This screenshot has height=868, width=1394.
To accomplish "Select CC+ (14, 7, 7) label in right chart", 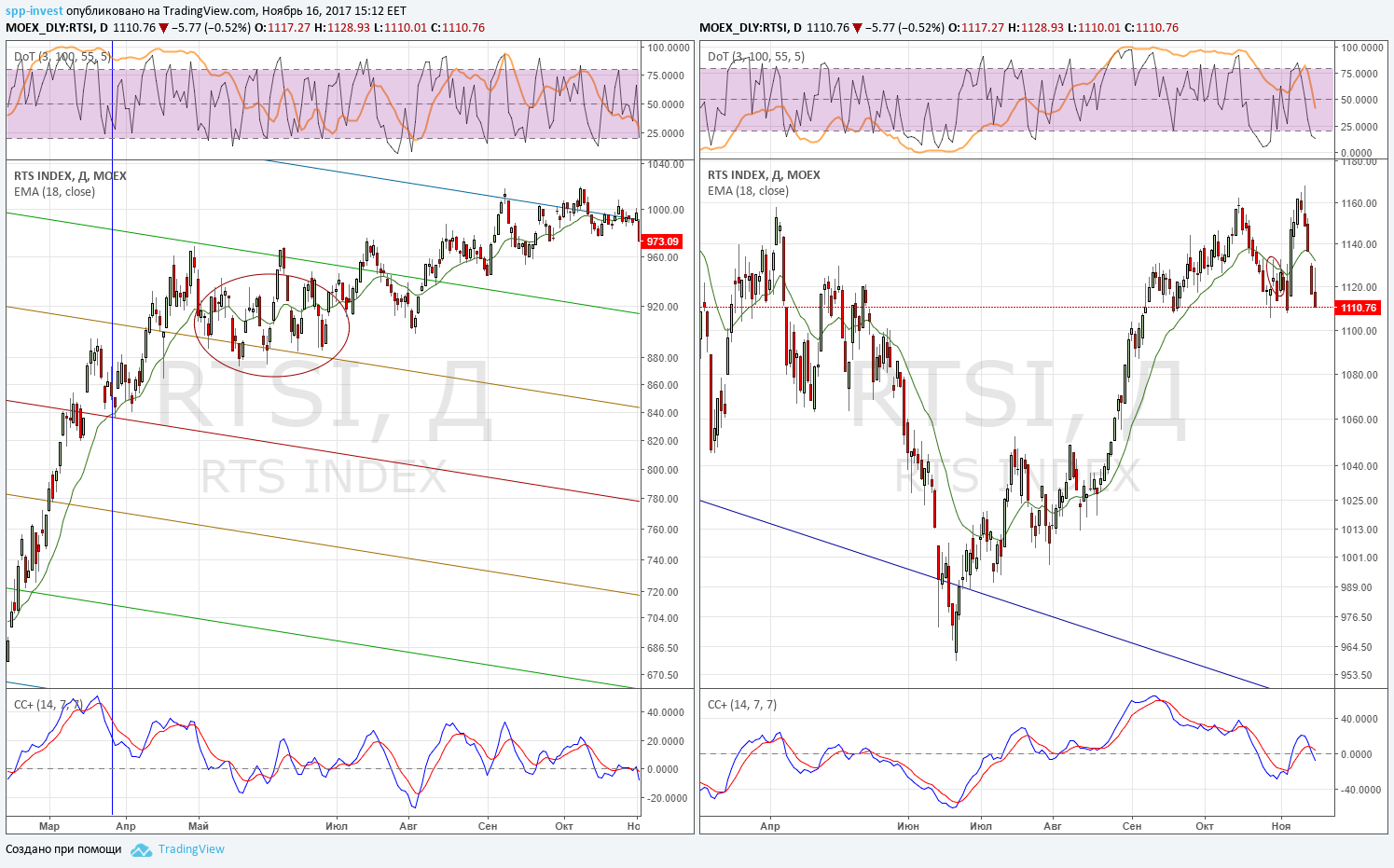I will point(742,705).
